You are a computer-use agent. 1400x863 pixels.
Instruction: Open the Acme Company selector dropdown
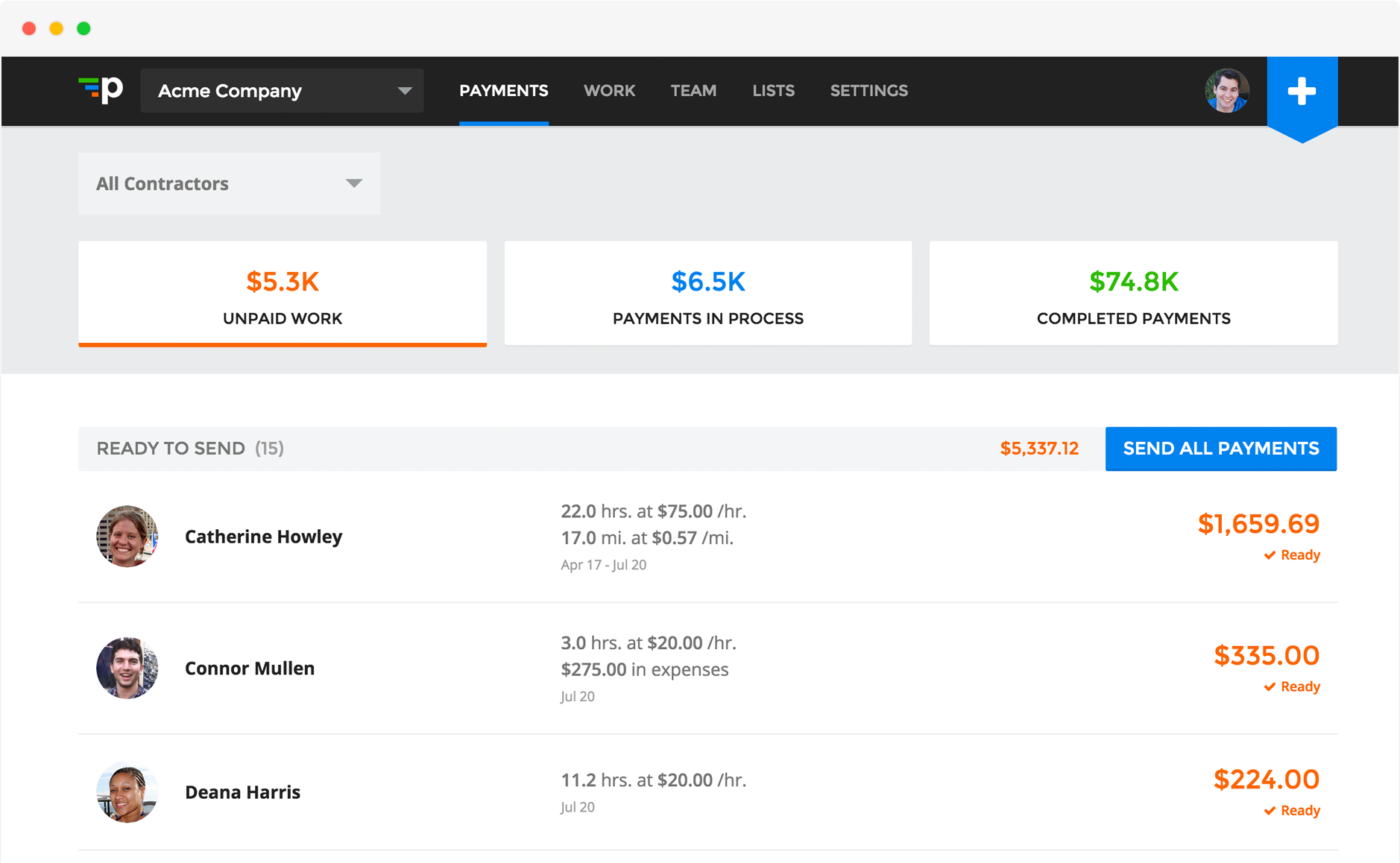pyautogui.click(x=282, y=91)
